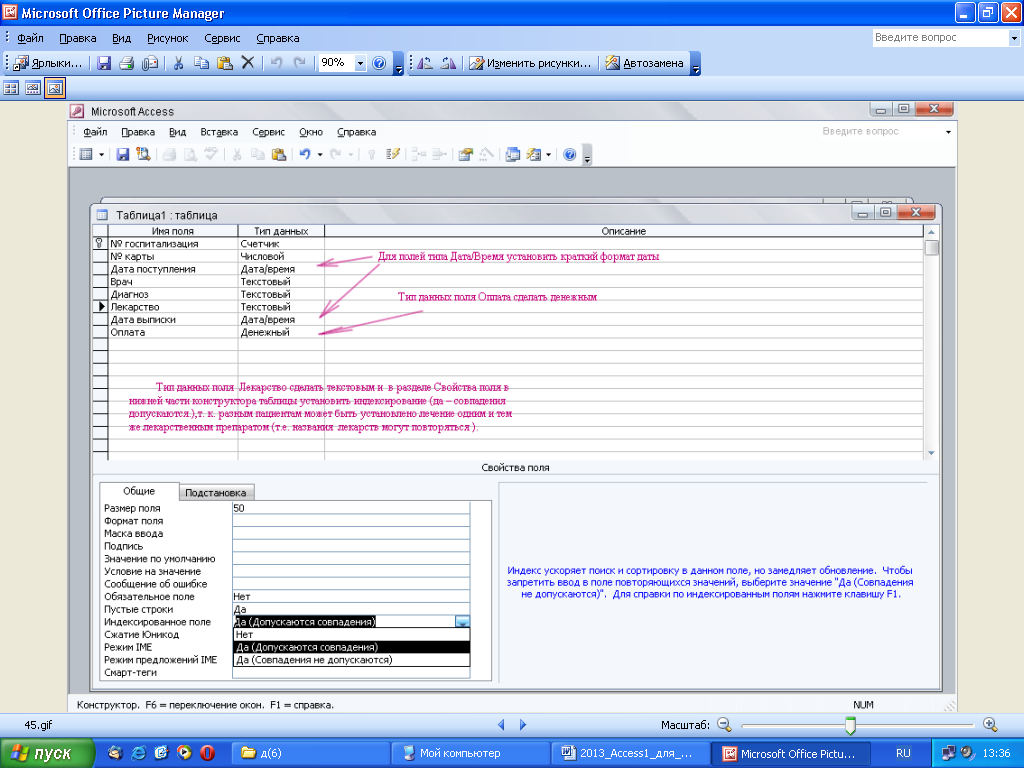Click the Cut scissors icon in Picture Manager
1024x768 pixels.
178,63
